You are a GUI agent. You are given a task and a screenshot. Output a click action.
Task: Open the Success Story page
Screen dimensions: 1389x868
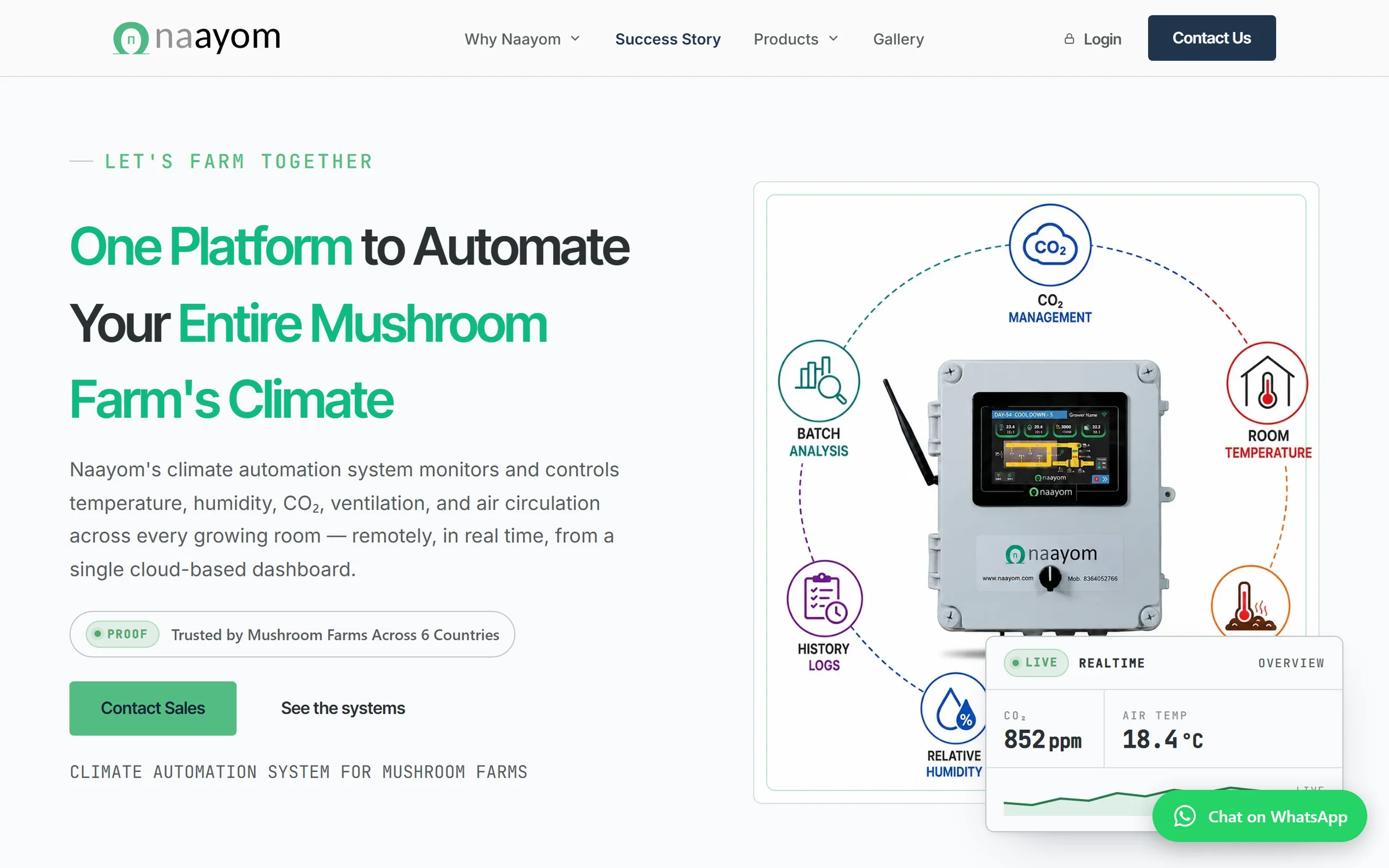668,39
